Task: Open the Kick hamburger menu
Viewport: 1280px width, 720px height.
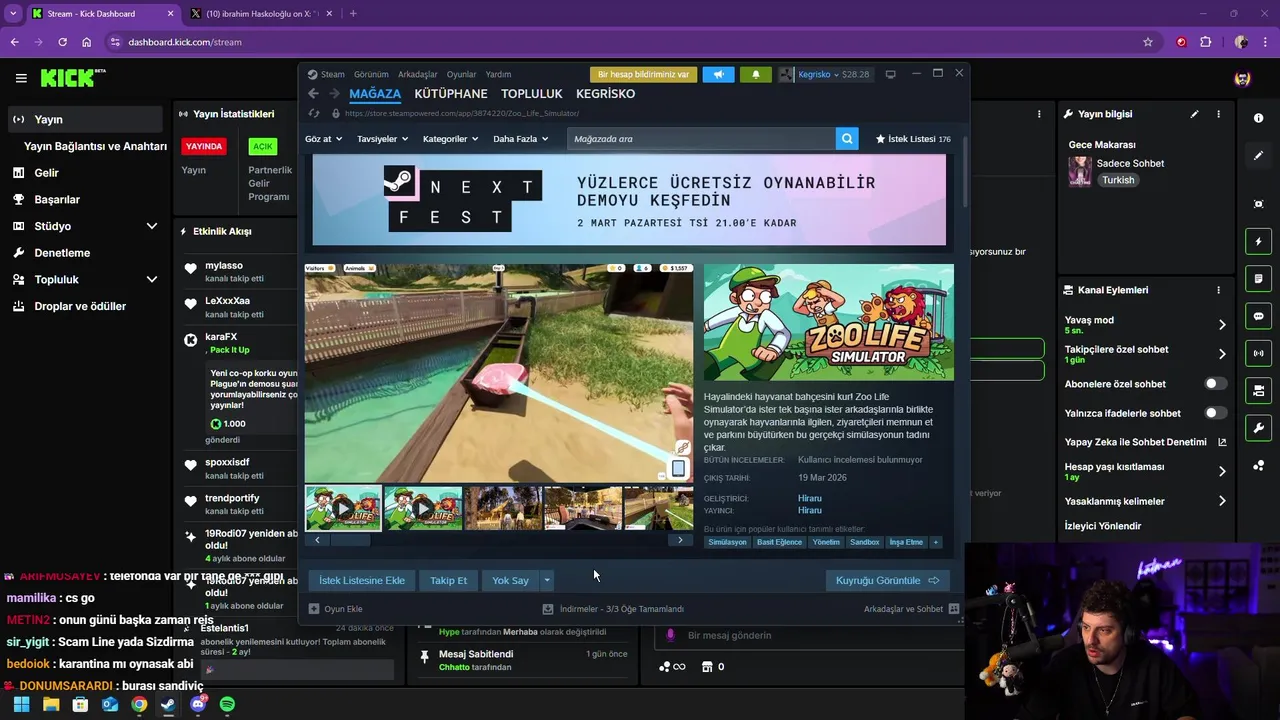Action: (21, 78)
